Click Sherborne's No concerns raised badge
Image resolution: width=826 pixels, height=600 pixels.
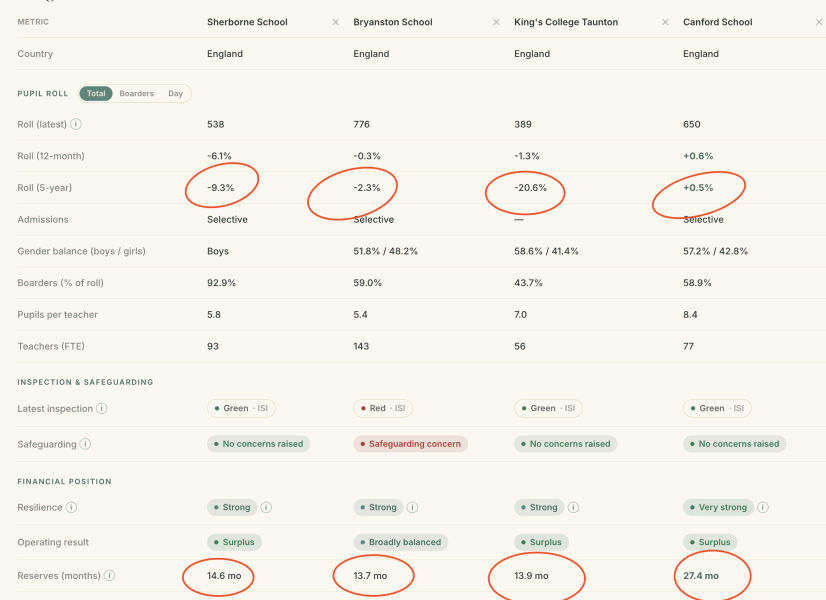[259, 444]
